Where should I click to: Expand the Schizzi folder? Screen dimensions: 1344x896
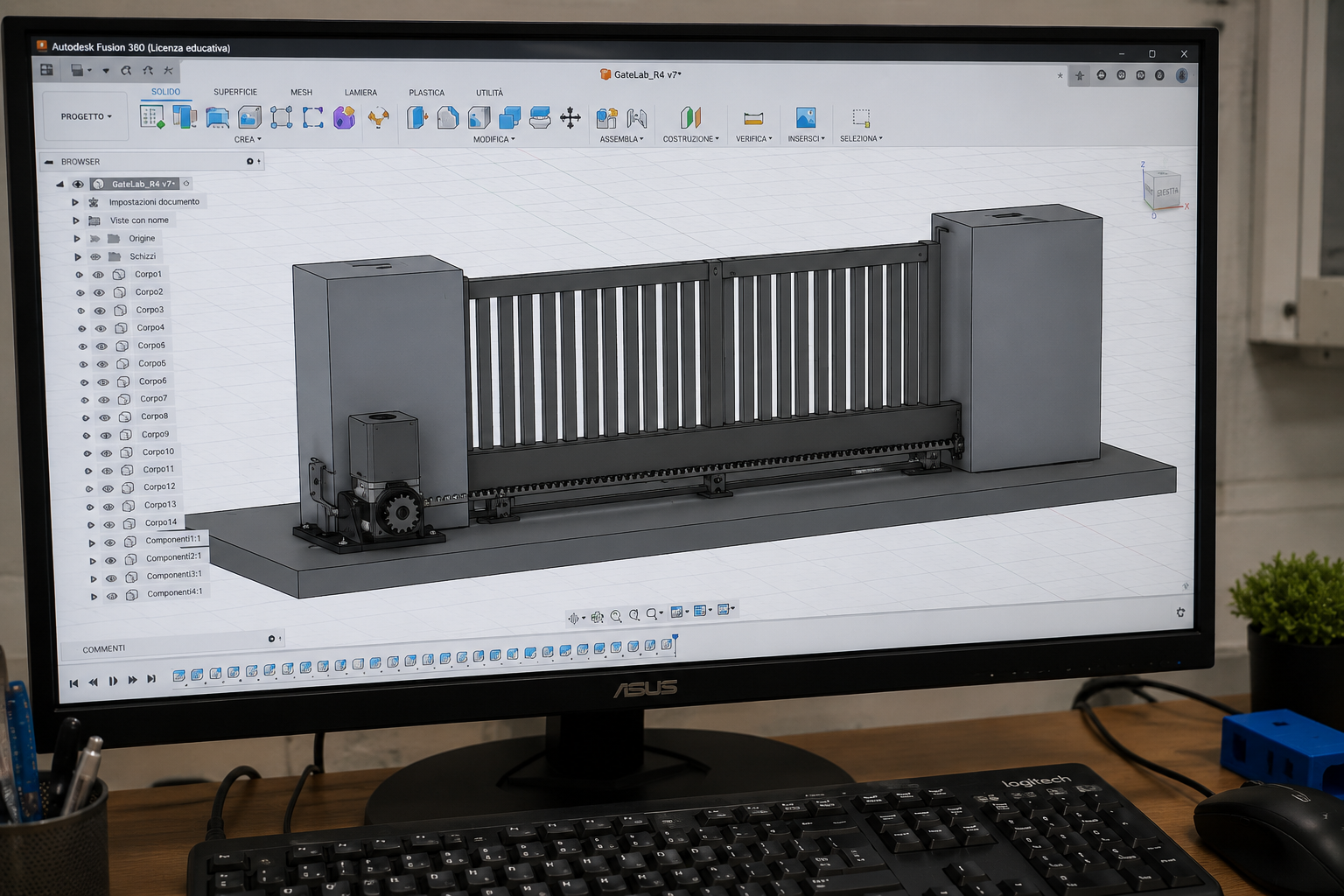pyautogui.click(x=78, y=257)
